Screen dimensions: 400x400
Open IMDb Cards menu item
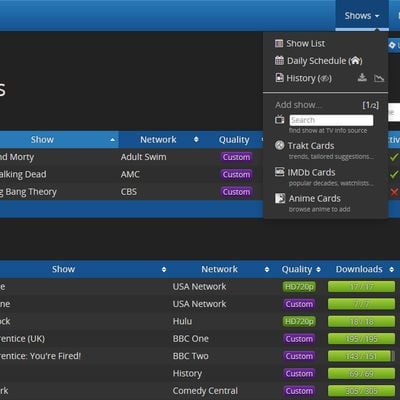click(x=311, y=172)
